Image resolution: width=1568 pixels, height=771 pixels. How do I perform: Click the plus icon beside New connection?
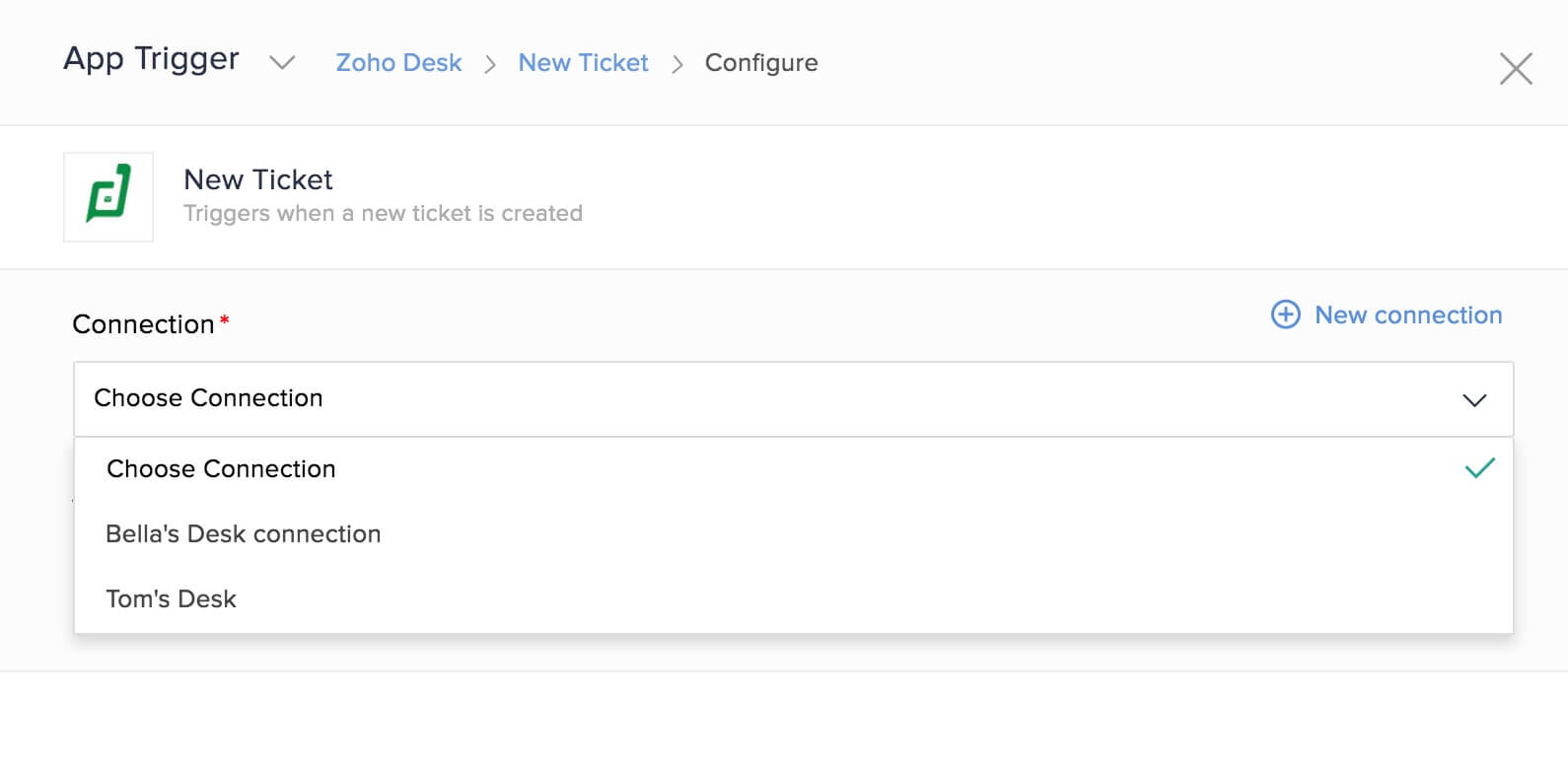tap(1285, 315)
